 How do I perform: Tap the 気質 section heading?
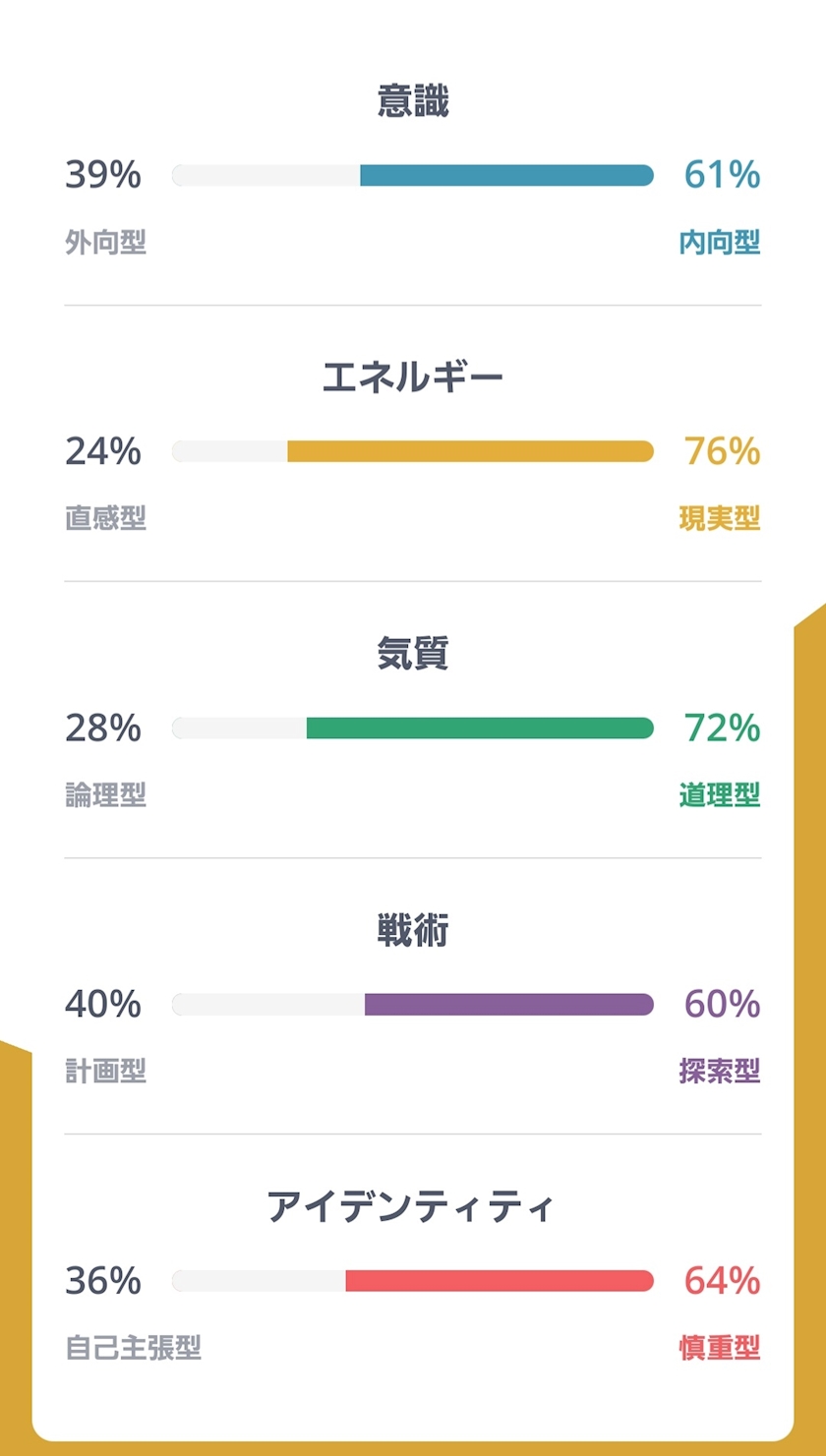413,655
